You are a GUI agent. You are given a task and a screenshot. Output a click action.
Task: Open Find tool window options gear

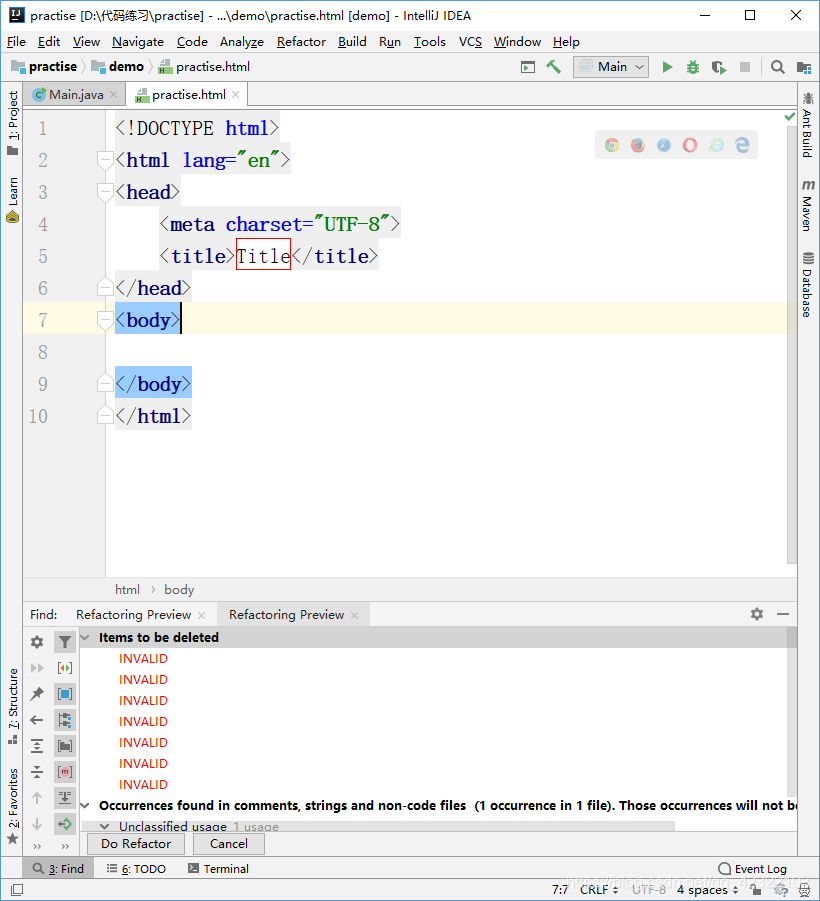click(757, 614)
